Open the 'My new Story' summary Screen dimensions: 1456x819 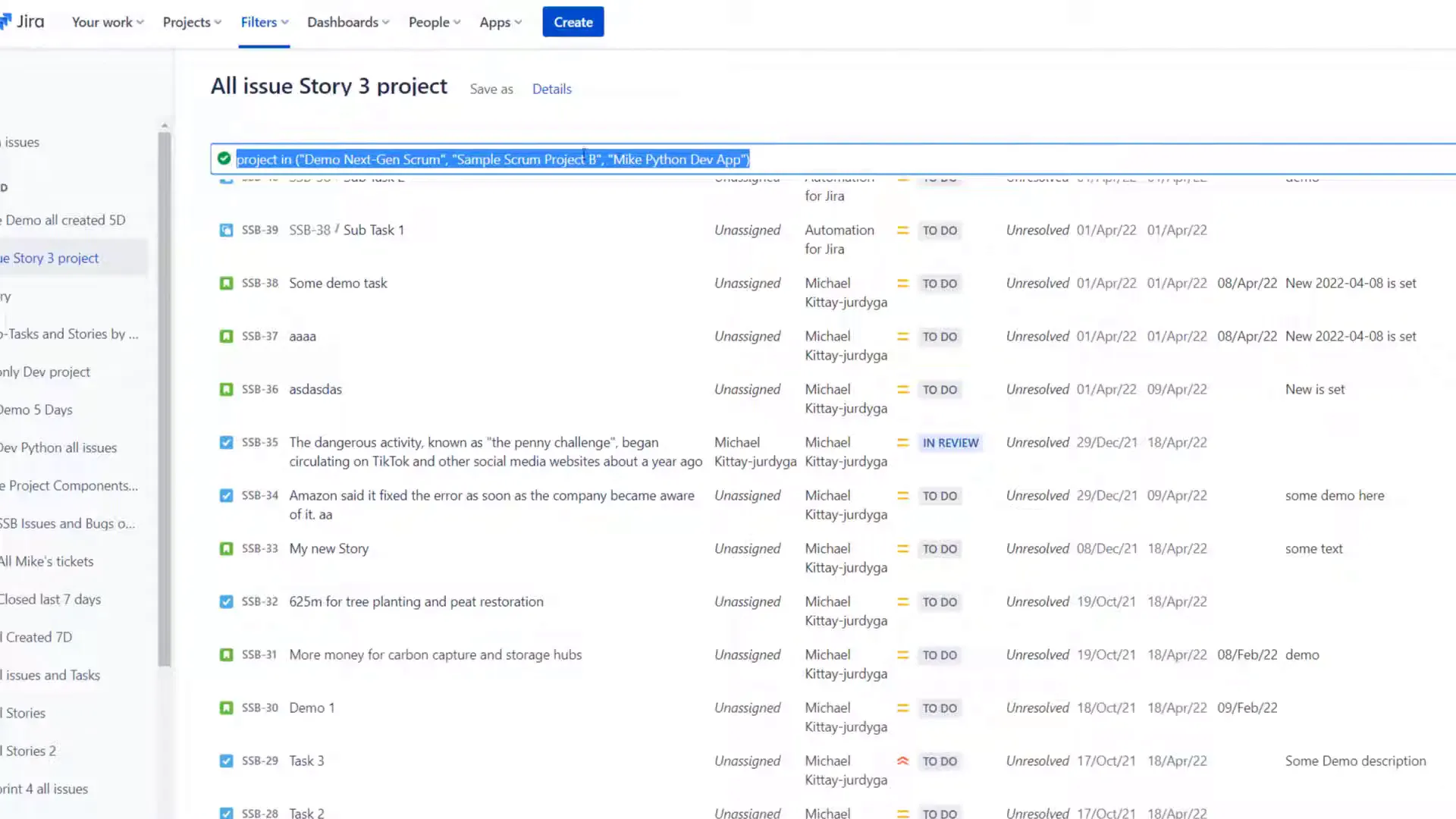click(329, 548)
